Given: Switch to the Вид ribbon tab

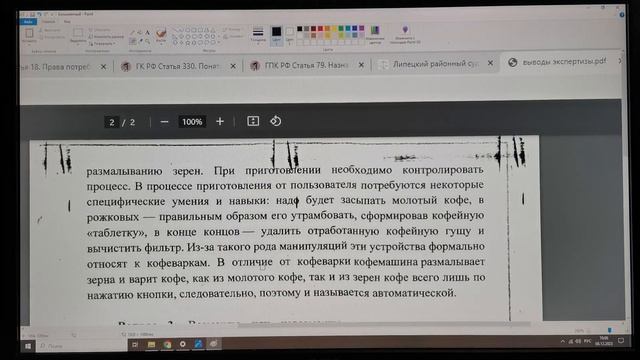Looking at the screenshot, I should click(67, 22).
